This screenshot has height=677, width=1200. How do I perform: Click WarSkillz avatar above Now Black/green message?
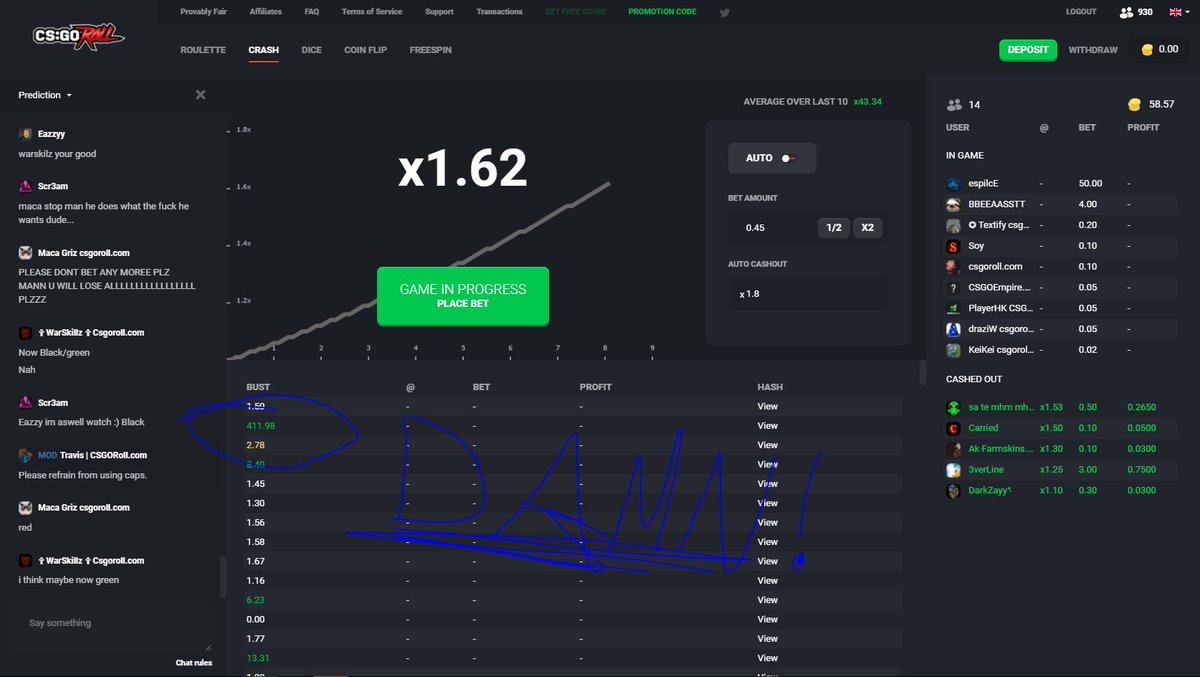tap(25, 332)
